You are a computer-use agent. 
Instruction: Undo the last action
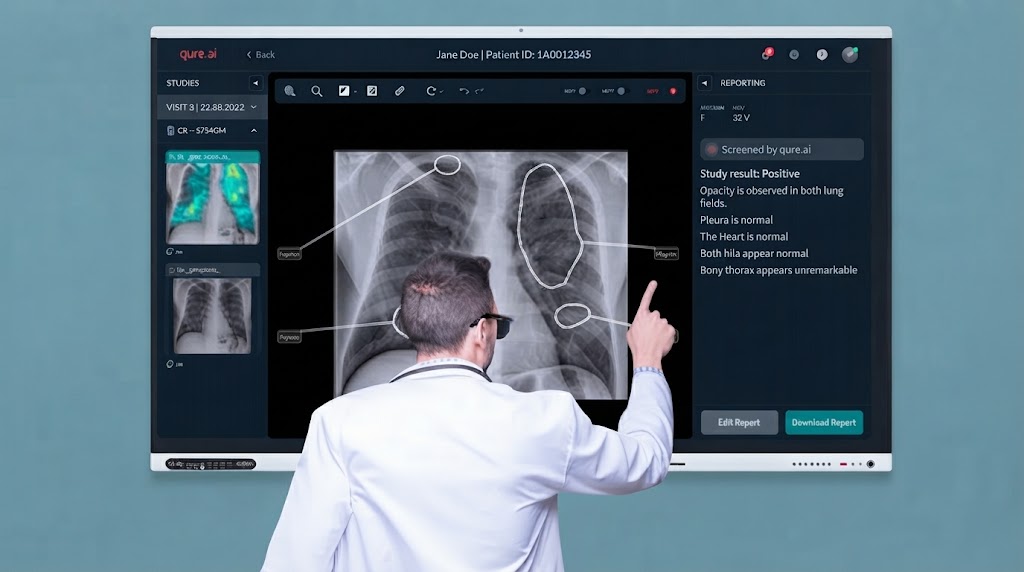click(x=464, y=91)
